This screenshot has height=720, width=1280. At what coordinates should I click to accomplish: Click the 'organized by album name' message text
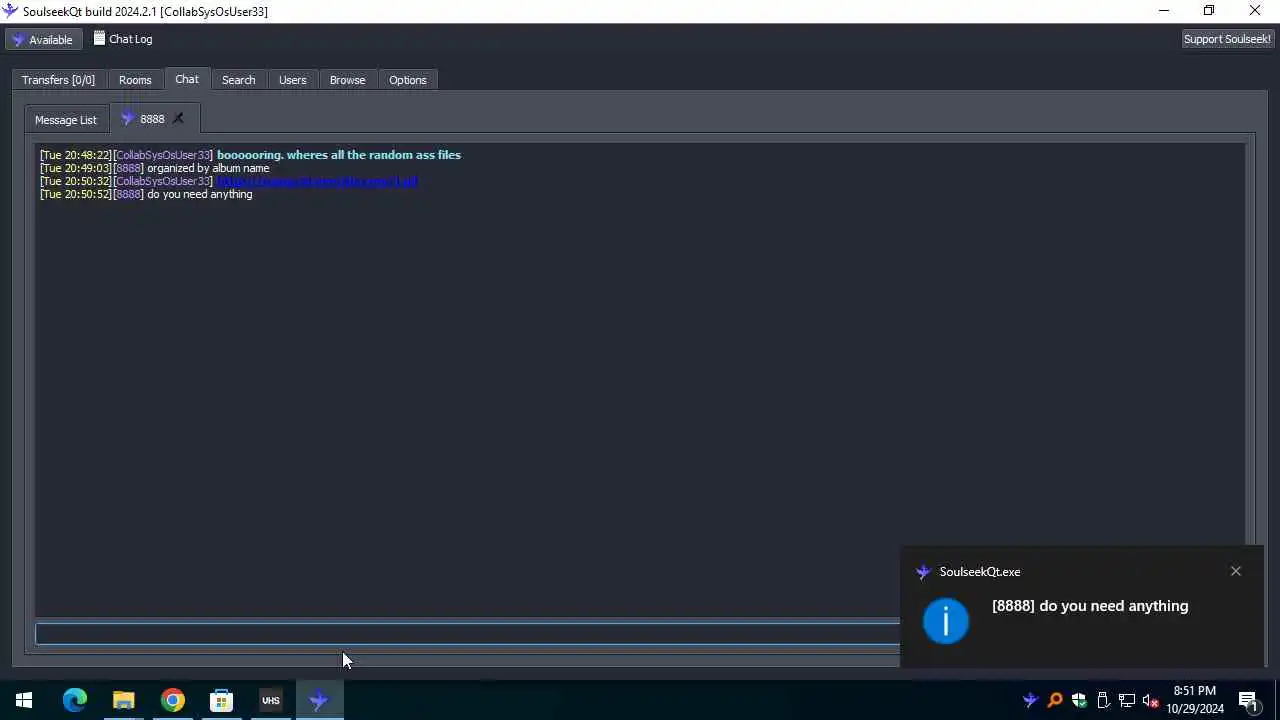pos(208,168)
